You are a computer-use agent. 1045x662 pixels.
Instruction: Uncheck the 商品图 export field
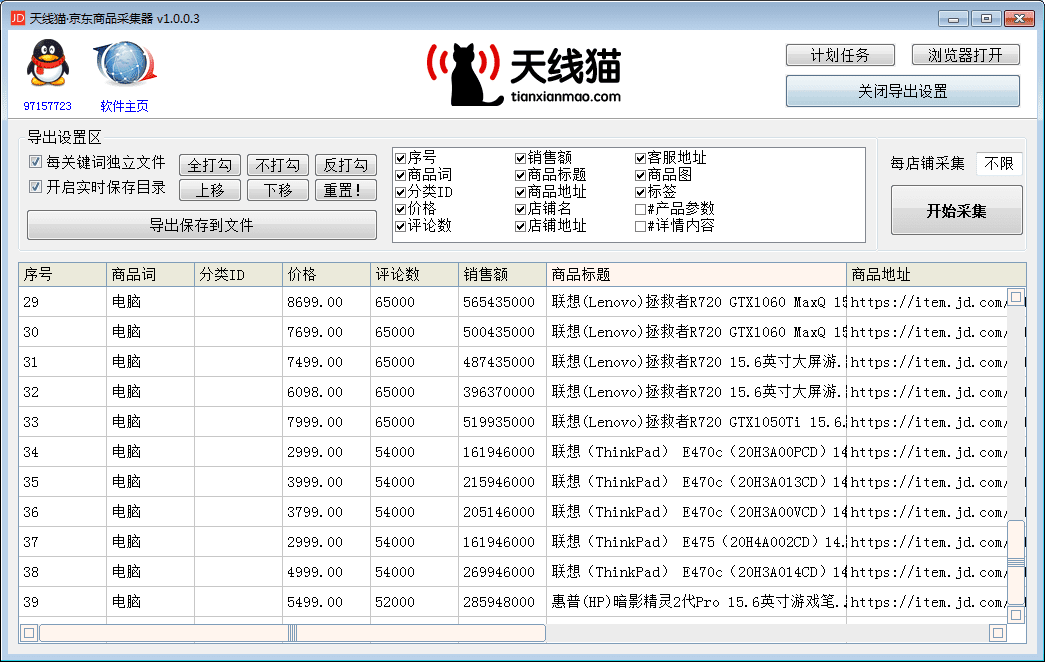(x=640, y=175)
